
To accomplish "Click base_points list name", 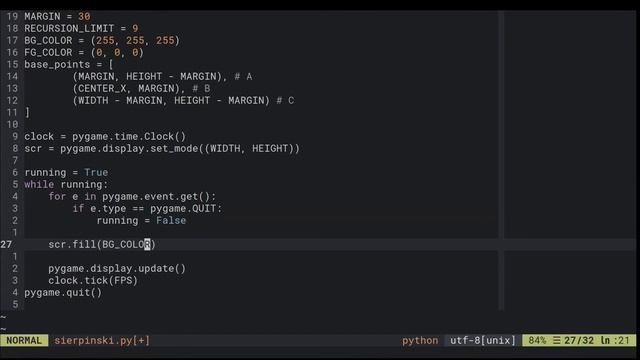I will tap(57, 64).
